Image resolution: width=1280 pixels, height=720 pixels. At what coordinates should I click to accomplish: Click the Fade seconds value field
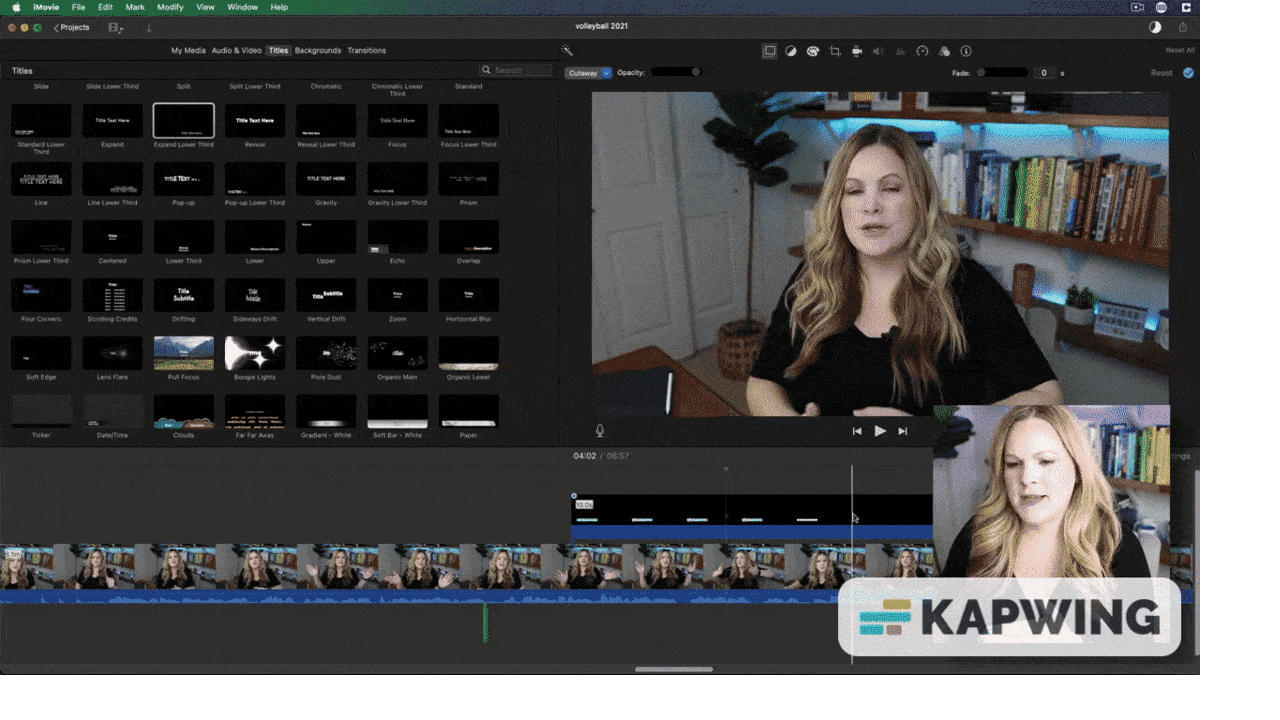point(1044,73)
